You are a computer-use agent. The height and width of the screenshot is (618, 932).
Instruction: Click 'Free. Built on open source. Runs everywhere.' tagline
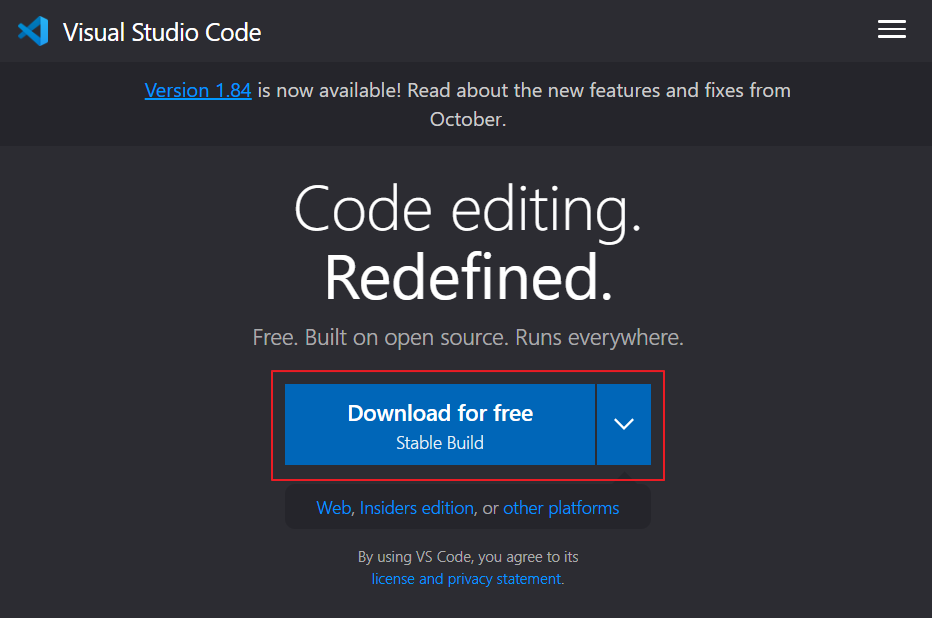click(468, 338)
